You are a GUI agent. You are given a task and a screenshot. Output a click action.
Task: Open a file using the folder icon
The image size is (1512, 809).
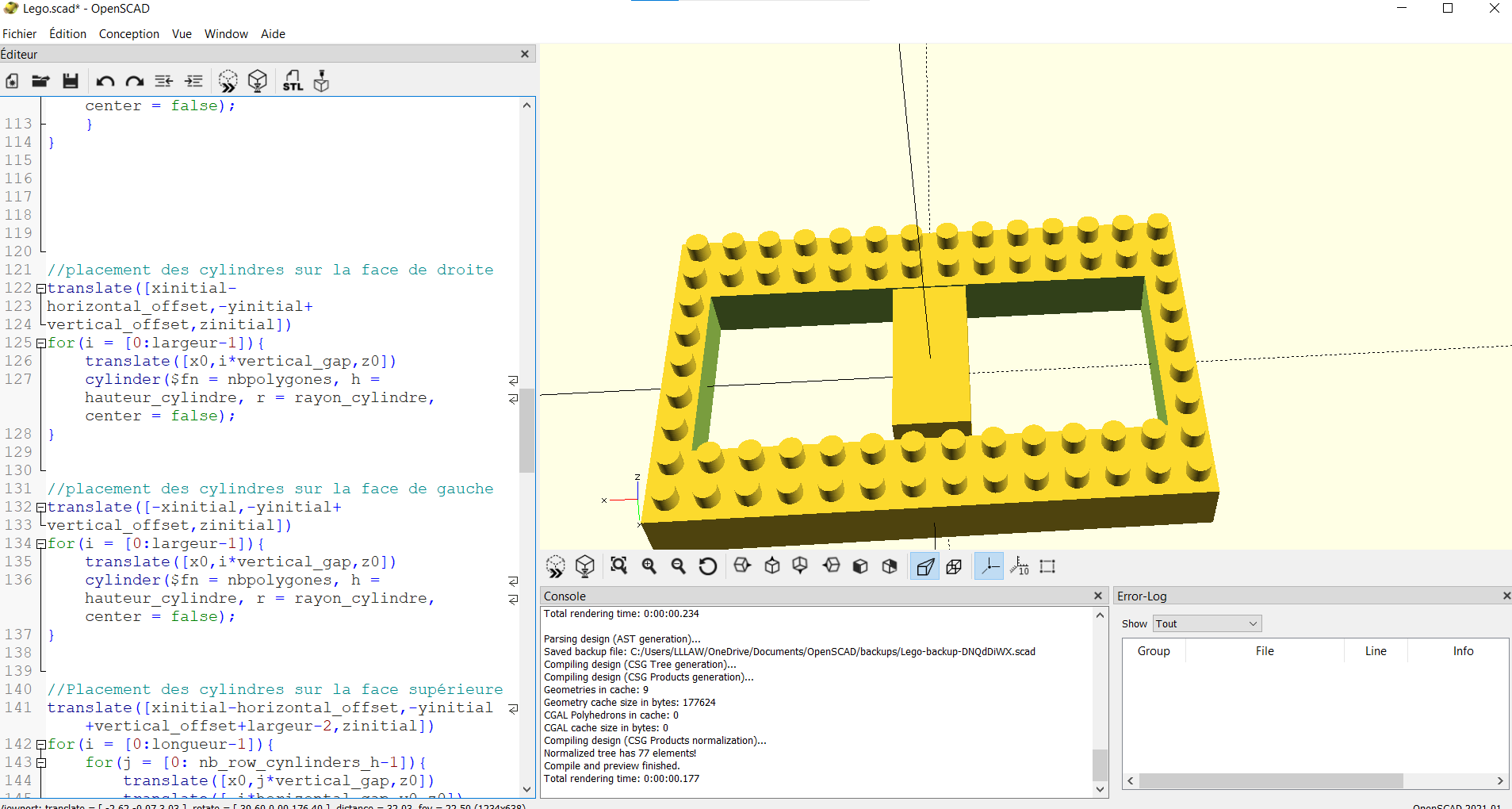tap(40, 81)
